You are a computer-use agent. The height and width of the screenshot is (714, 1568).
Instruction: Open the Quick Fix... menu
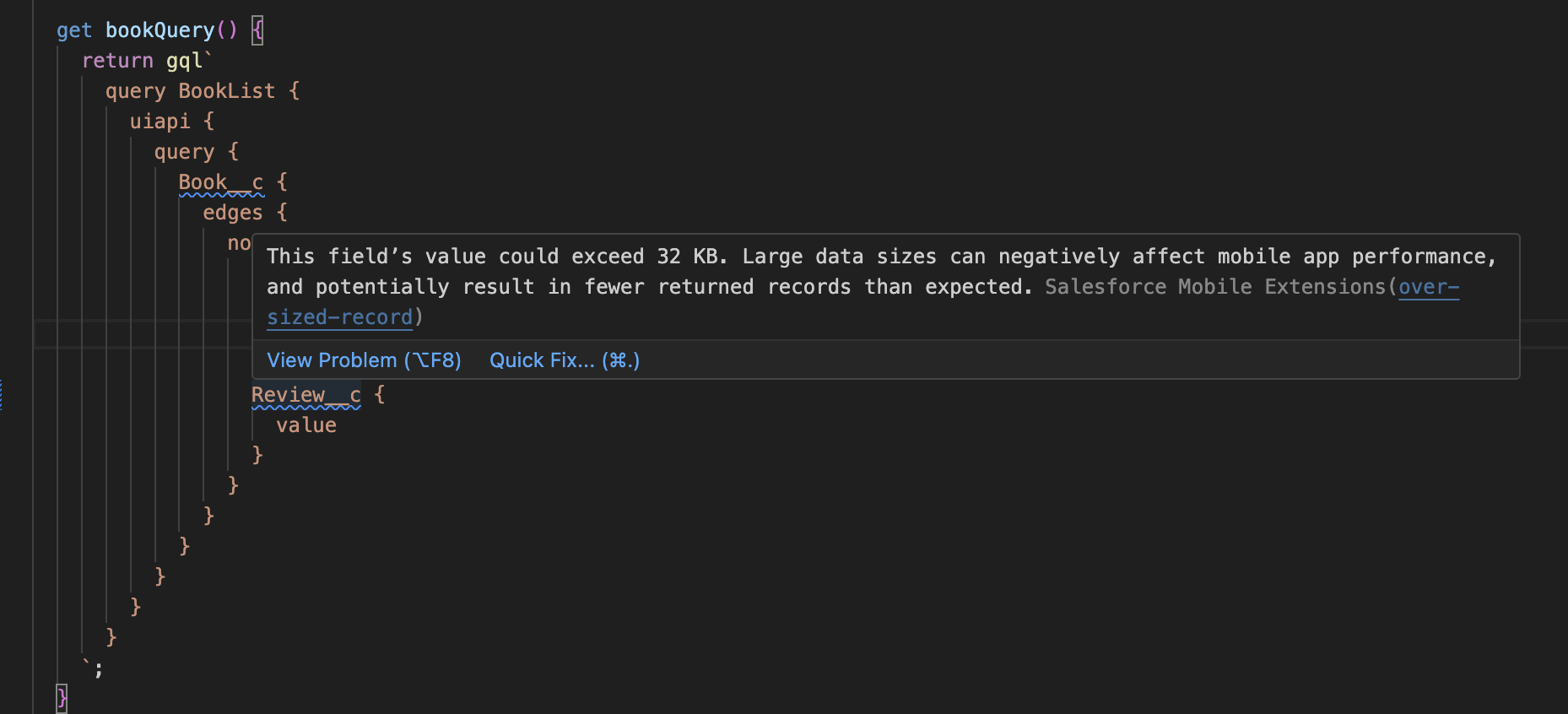(564, 360)
